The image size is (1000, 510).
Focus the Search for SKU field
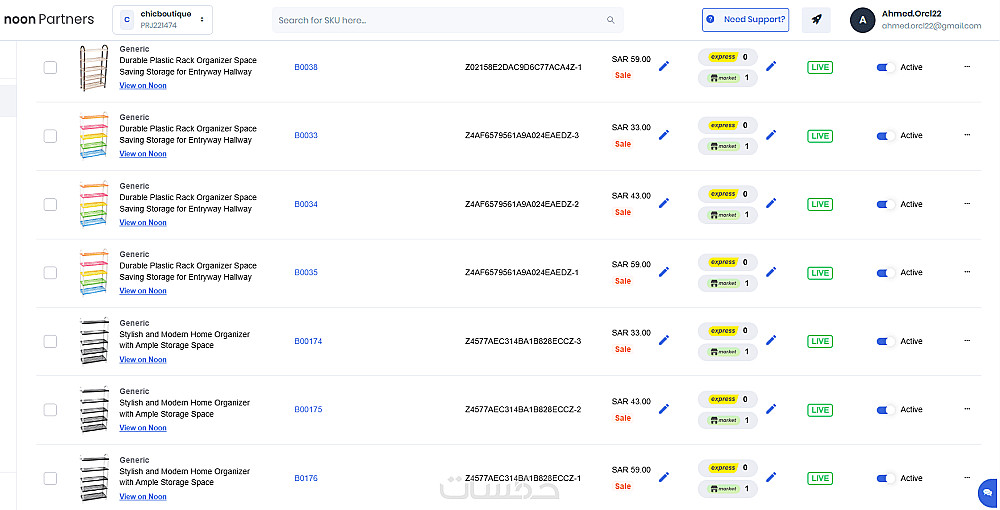(x=440, y=20)
